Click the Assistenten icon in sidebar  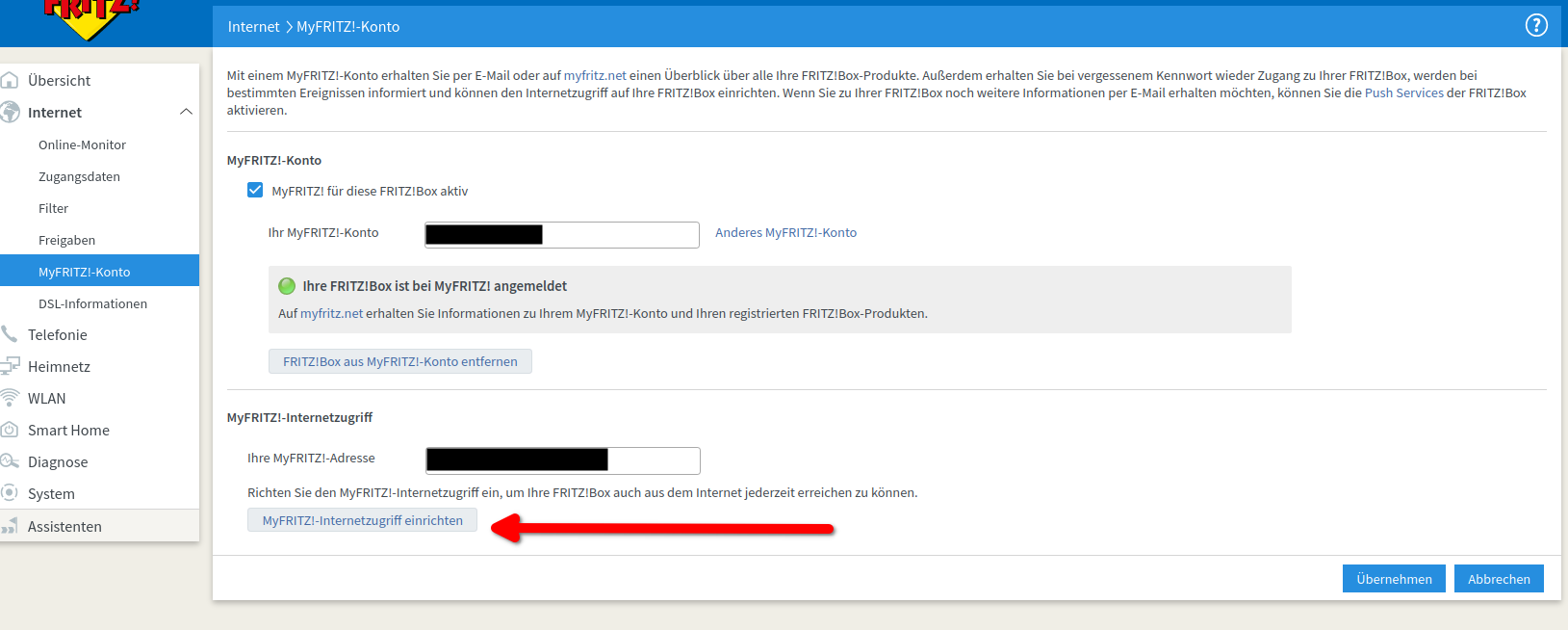[10, 526]
